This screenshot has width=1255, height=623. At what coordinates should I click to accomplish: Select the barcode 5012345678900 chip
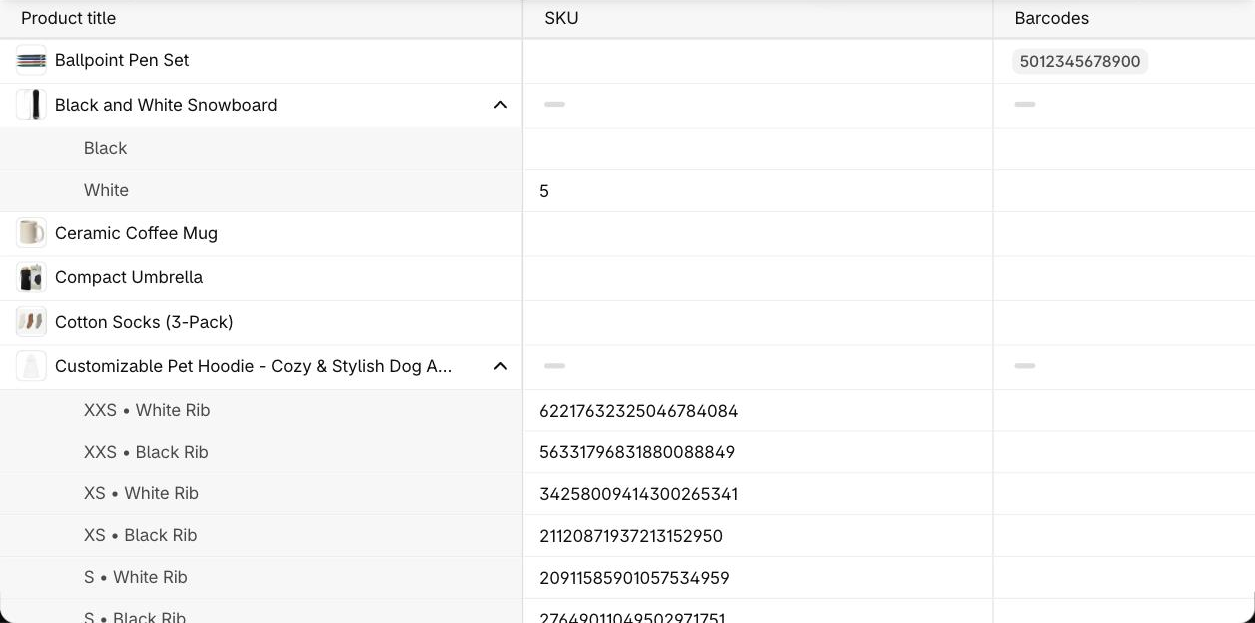tap(1080, 62)
